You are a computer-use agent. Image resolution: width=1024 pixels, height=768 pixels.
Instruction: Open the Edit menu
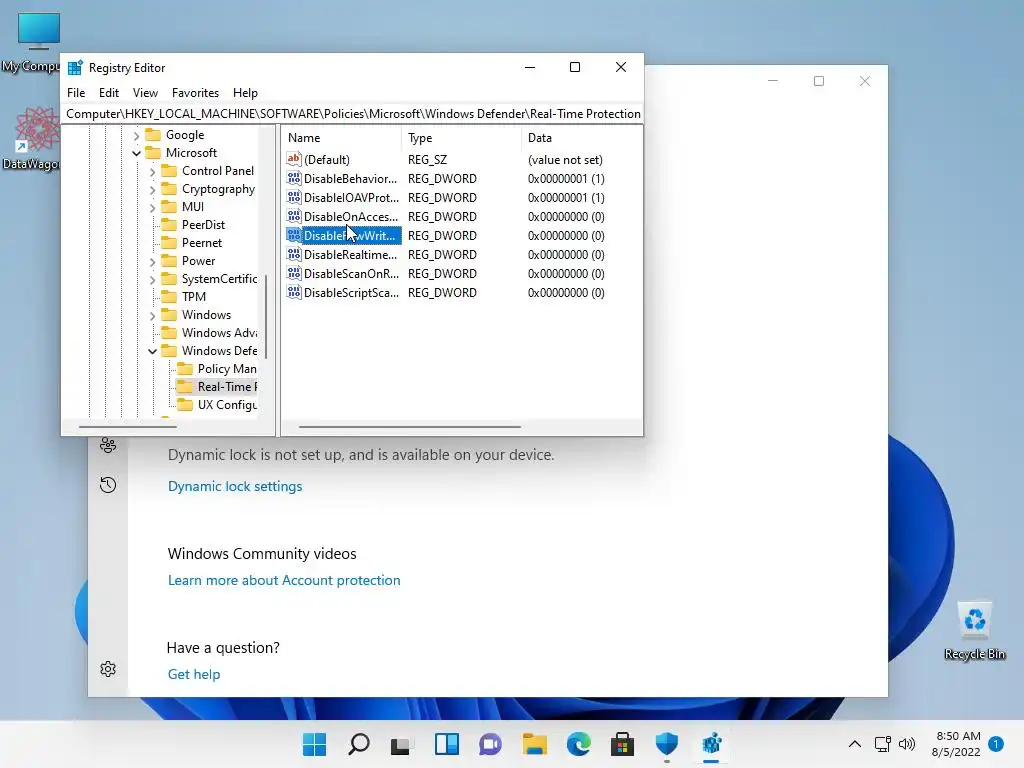[108, 93]
